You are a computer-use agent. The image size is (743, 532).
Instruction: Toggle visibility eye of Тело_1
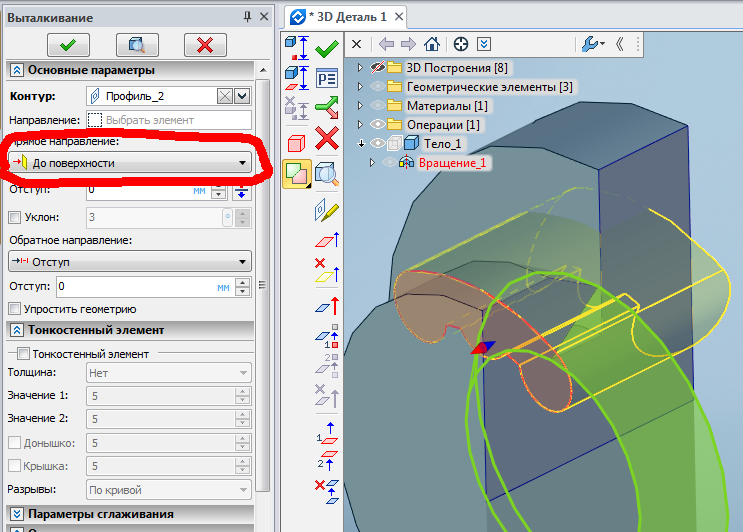[x=378, y=143]
